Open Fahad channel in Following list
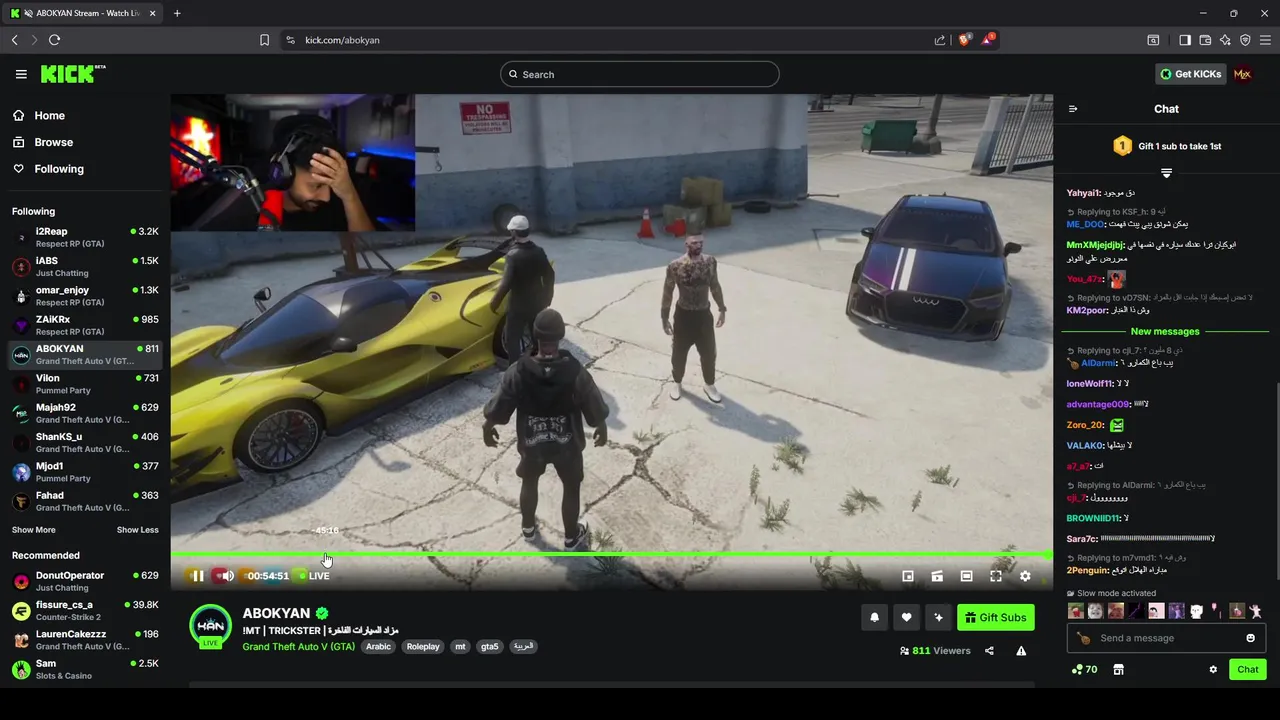Image resolution: width=1280 pixels, height=720 pixels. [85, 501]
